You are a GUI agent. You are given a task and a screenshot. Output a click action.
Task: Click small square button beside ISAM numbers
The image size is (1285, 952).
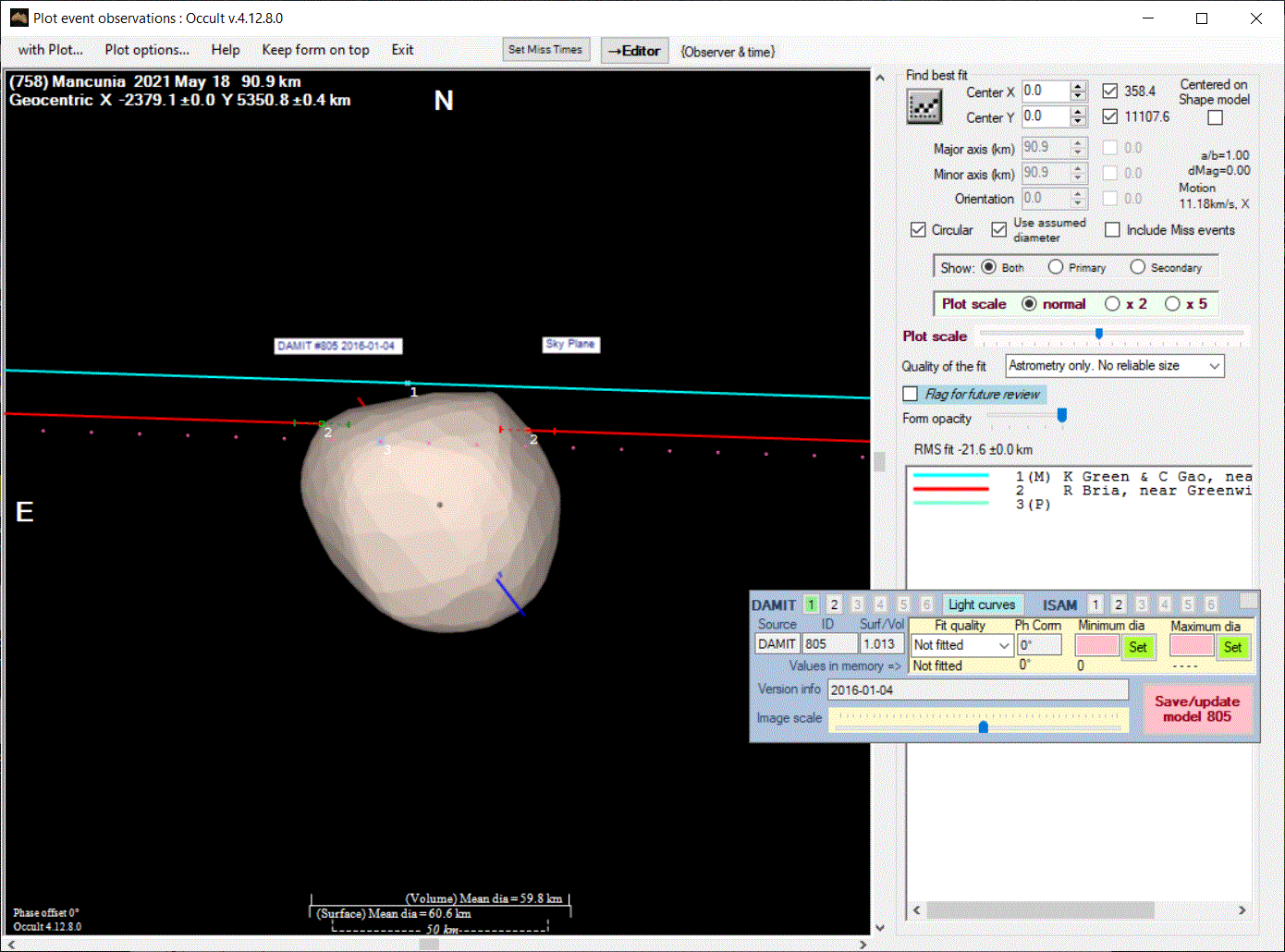coord(1248,602)
